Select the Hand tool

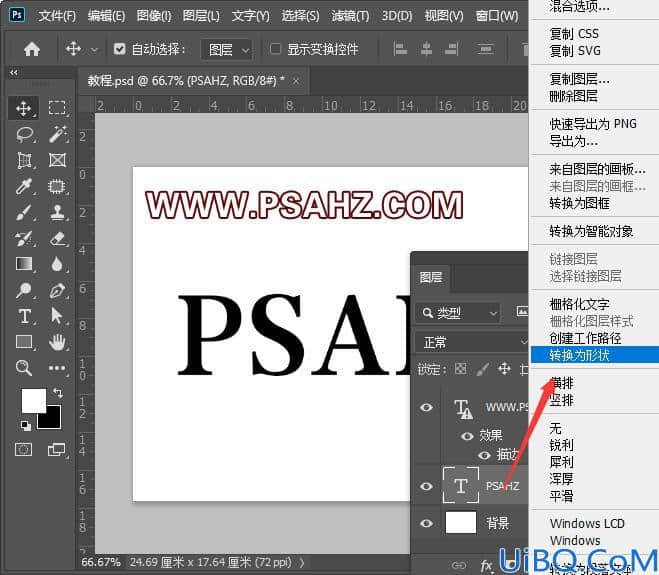coord(57,342)
